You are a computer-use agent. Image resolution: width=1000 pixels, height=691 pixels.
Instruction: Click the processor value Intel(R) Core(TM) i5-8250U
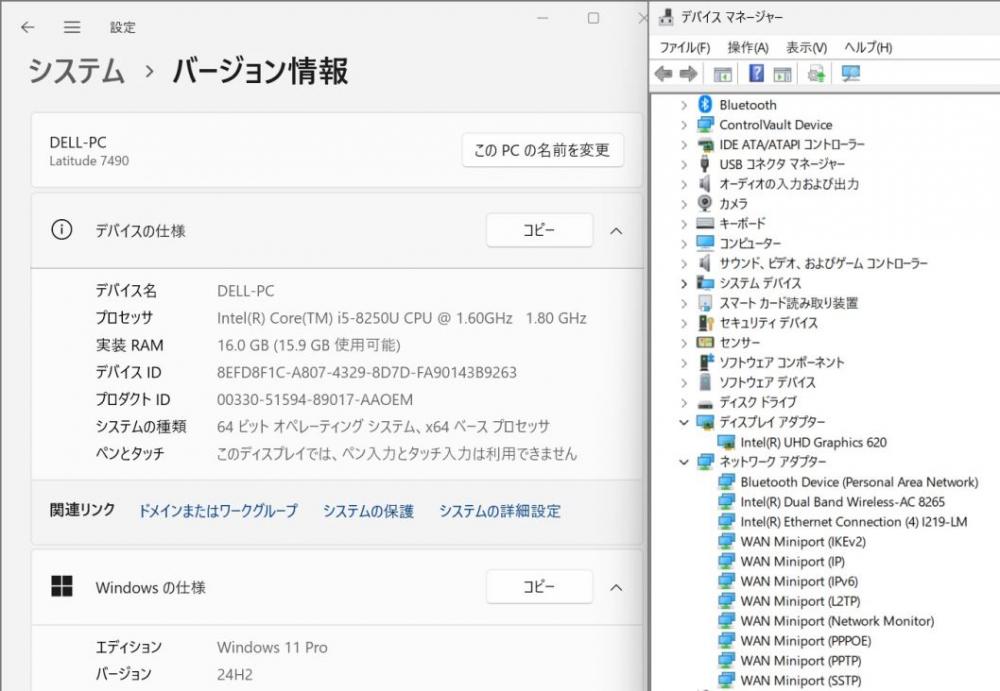[x=402, y=318]
